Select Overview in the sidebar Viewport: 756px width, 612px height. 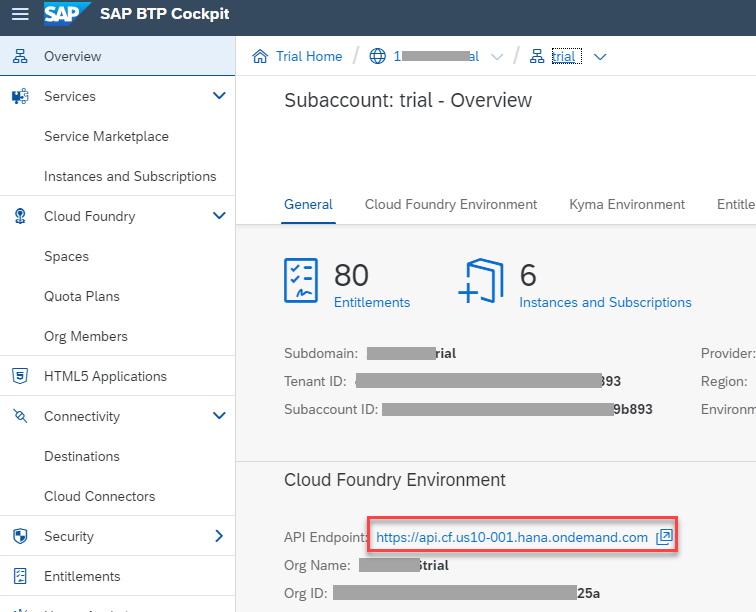coord(117,56)
